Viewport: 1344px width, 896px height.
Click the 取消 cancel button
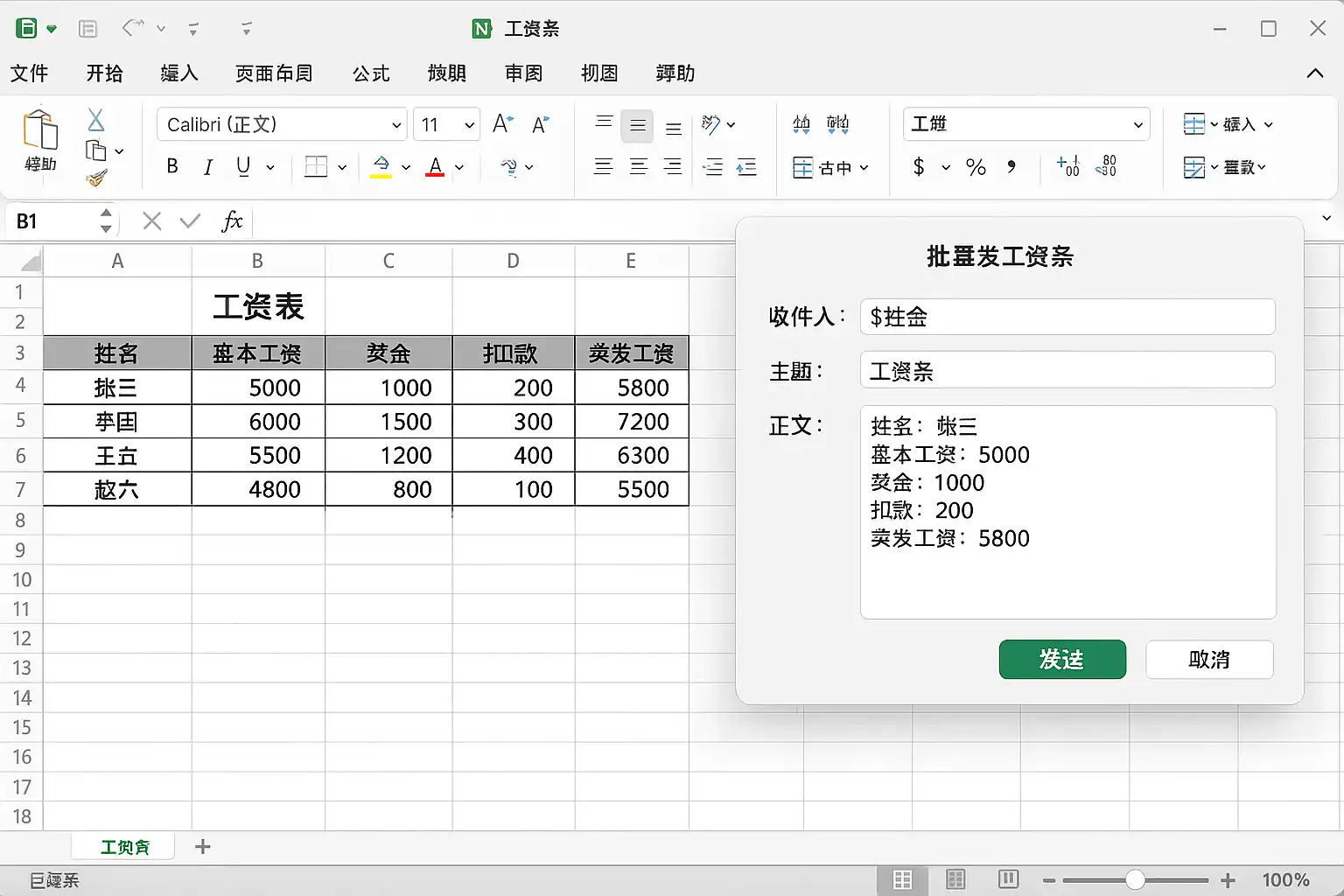[x=1209, y=659]
